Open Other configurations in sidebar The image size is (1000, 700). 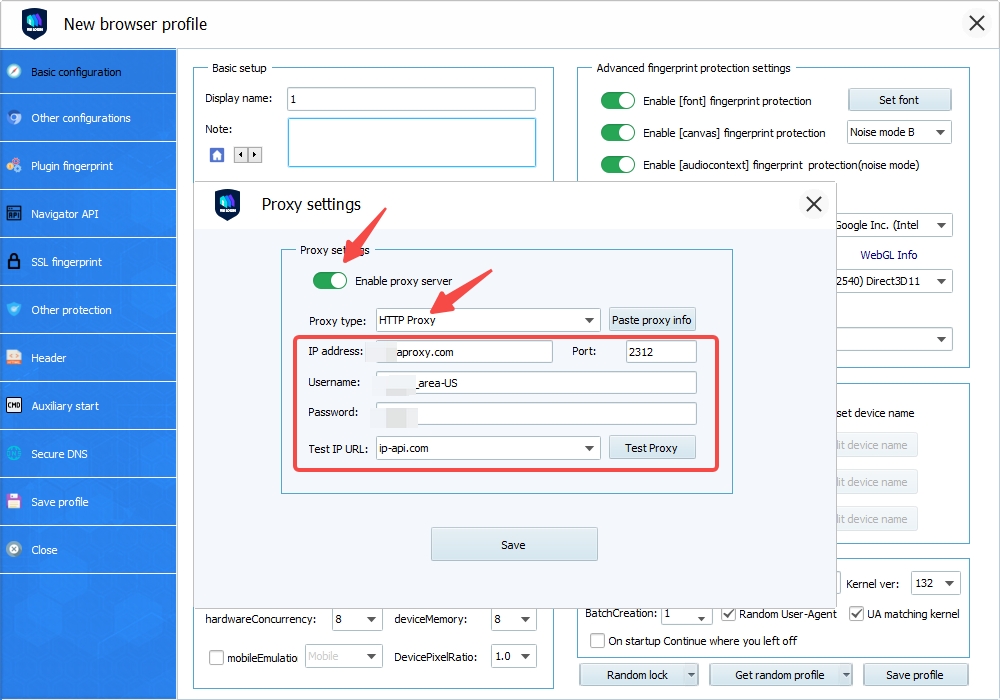[x=80, y=118]
